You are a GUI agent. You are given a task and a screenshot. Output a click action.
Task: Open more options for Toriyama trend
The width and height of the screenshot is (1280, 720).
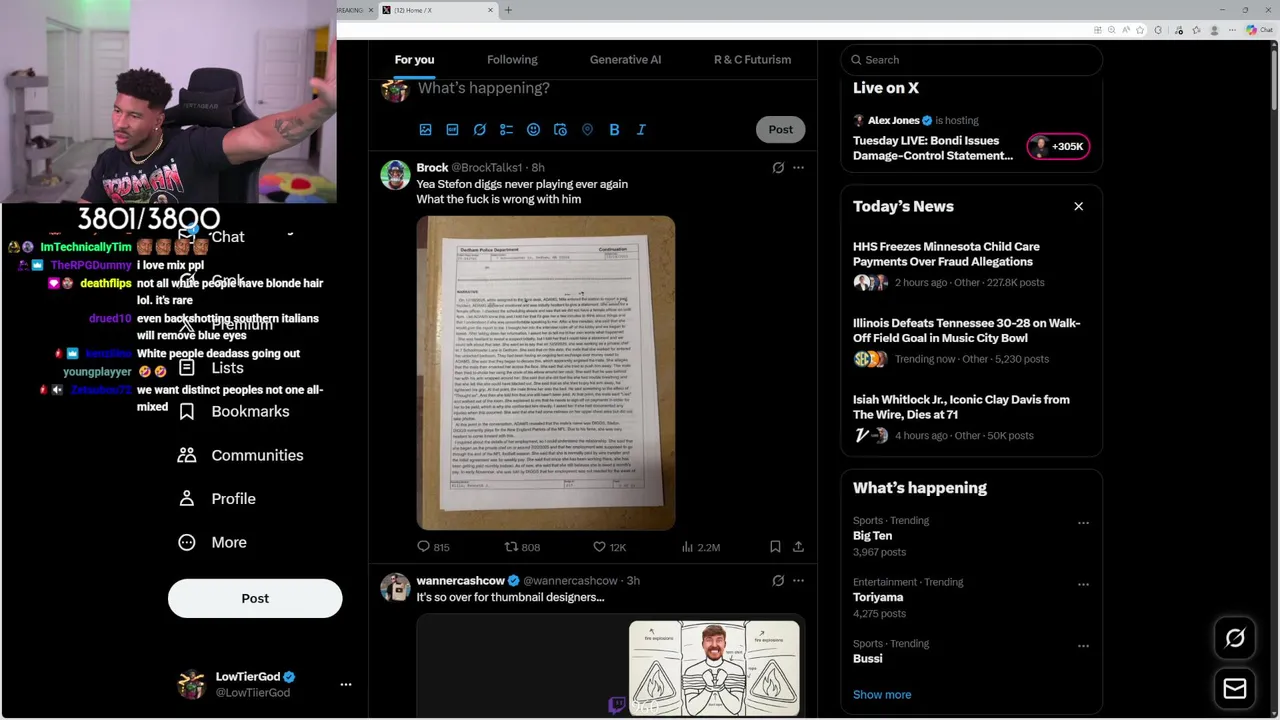(x=1083, y=584)
